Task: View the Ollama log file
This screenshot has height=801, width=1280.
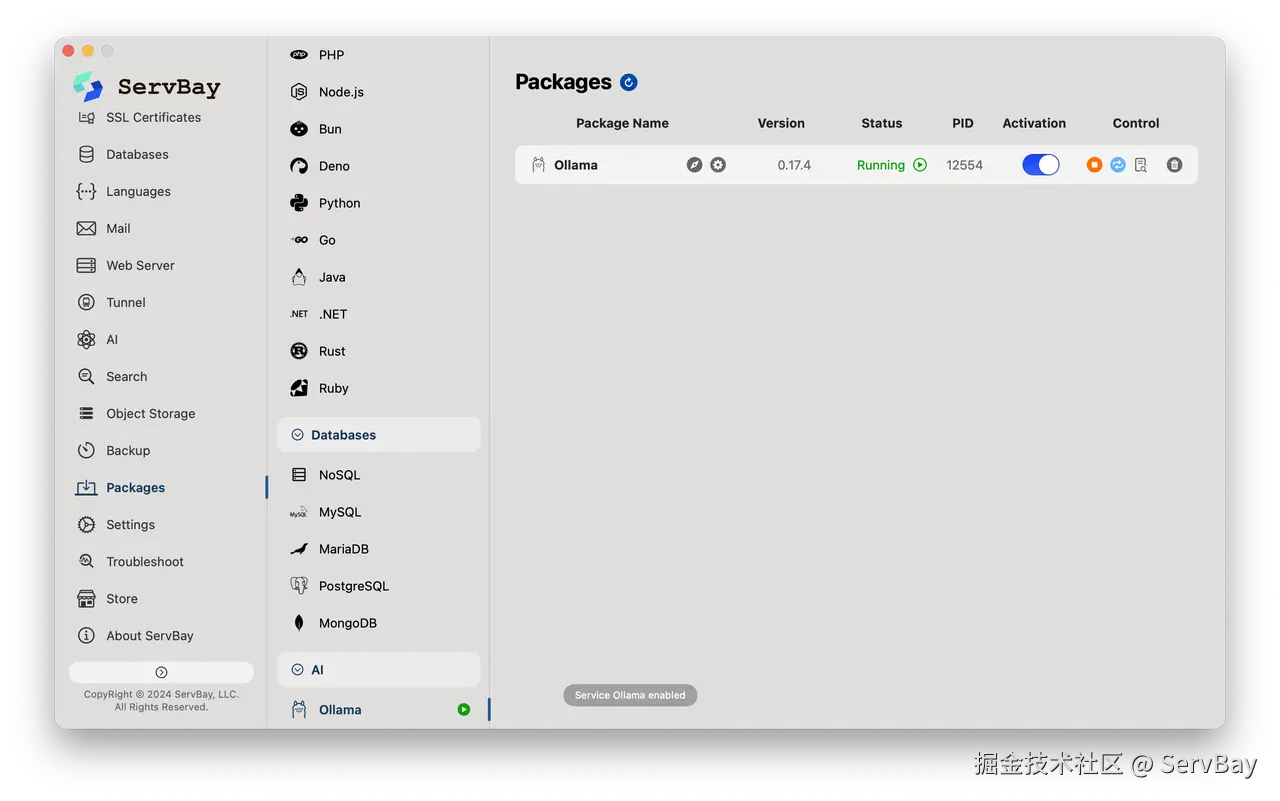Action: tap(1141, 165)
